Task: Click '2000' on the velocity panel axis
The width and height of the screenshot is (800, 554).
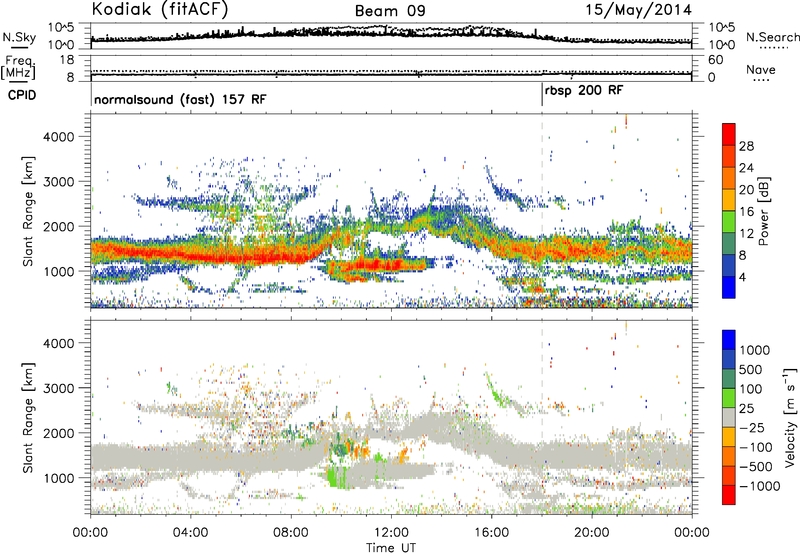Action: (x=58, y=433)
